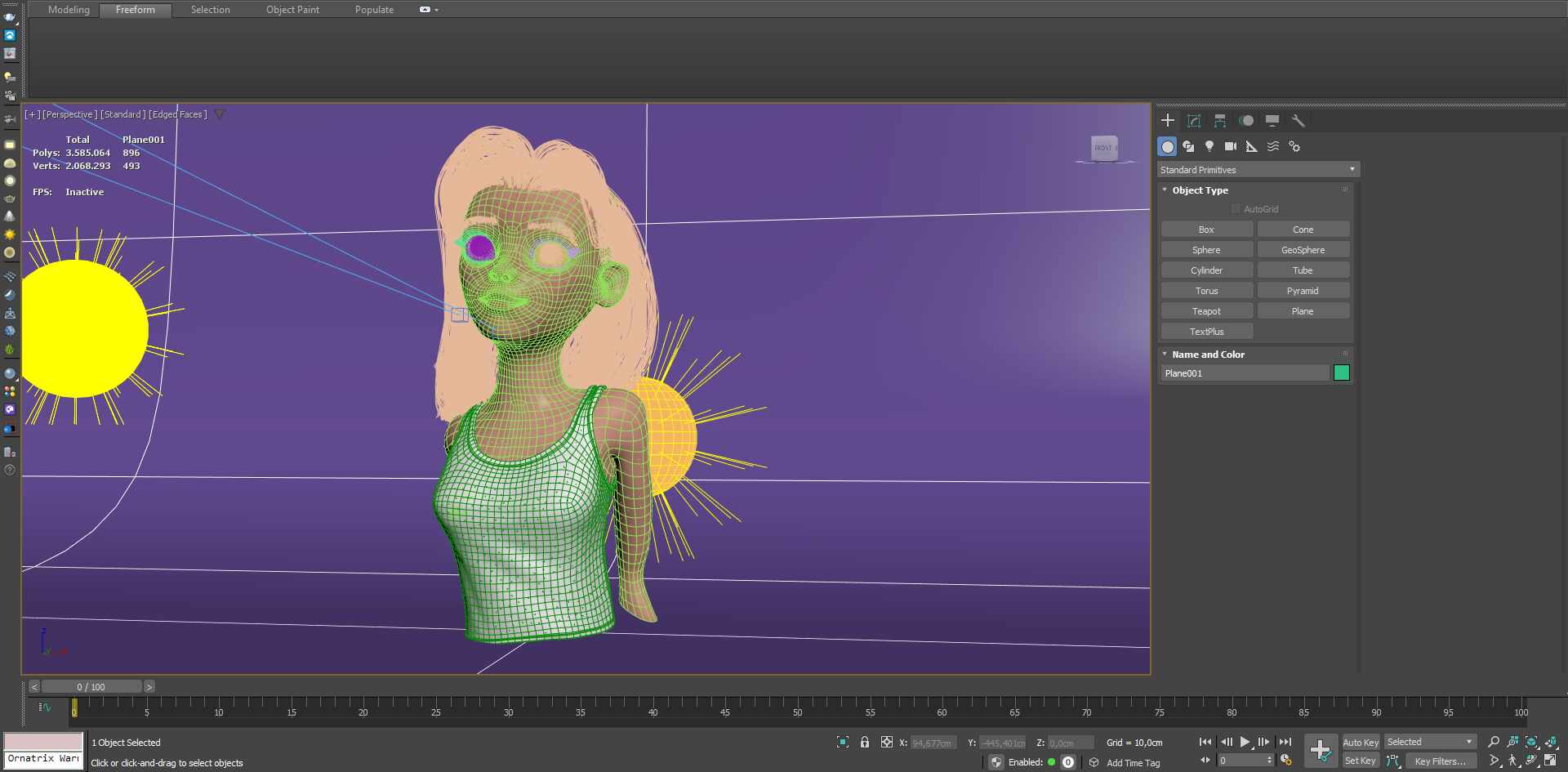Open the Motion command panel tab

[1246, 121]
